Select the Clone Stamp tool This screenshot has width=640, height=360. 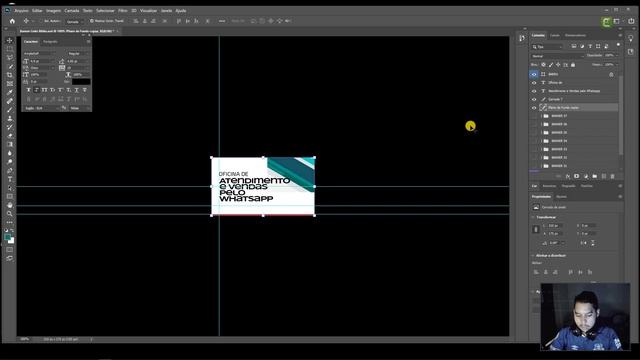(x=10, y=118)
